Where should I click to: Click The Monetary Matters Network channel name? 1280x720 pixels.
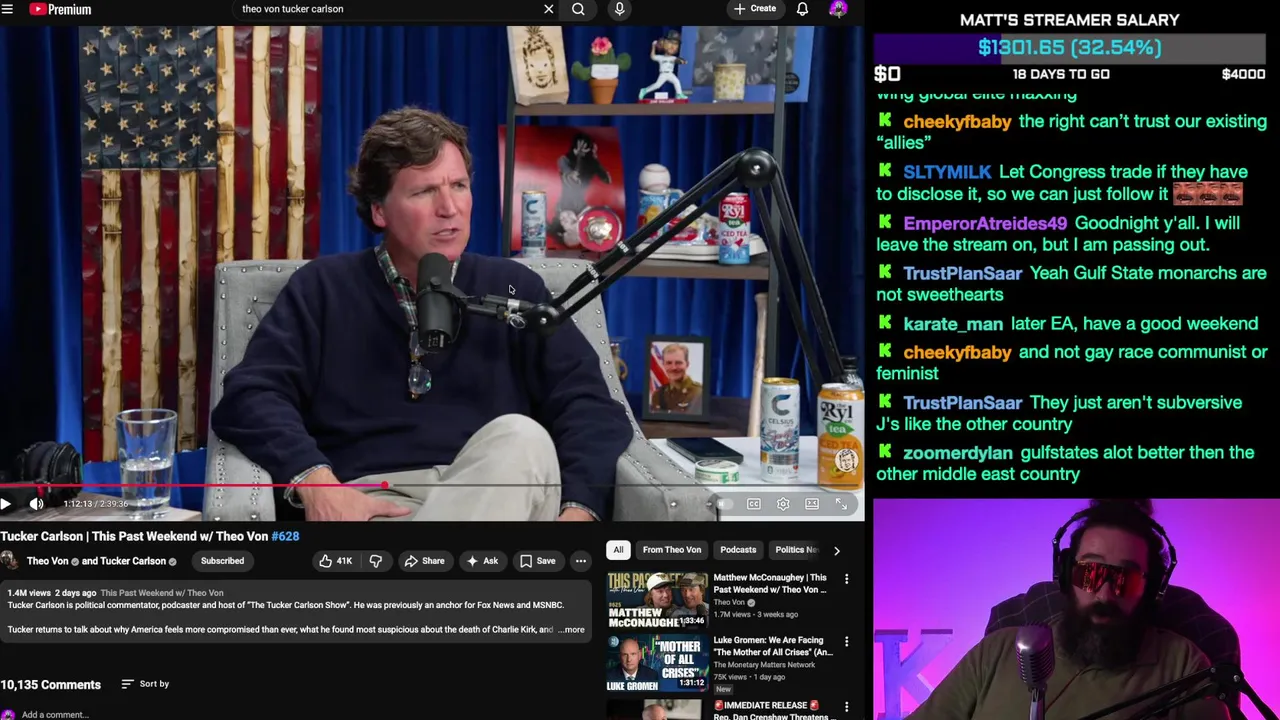click(x=764, y=665)
